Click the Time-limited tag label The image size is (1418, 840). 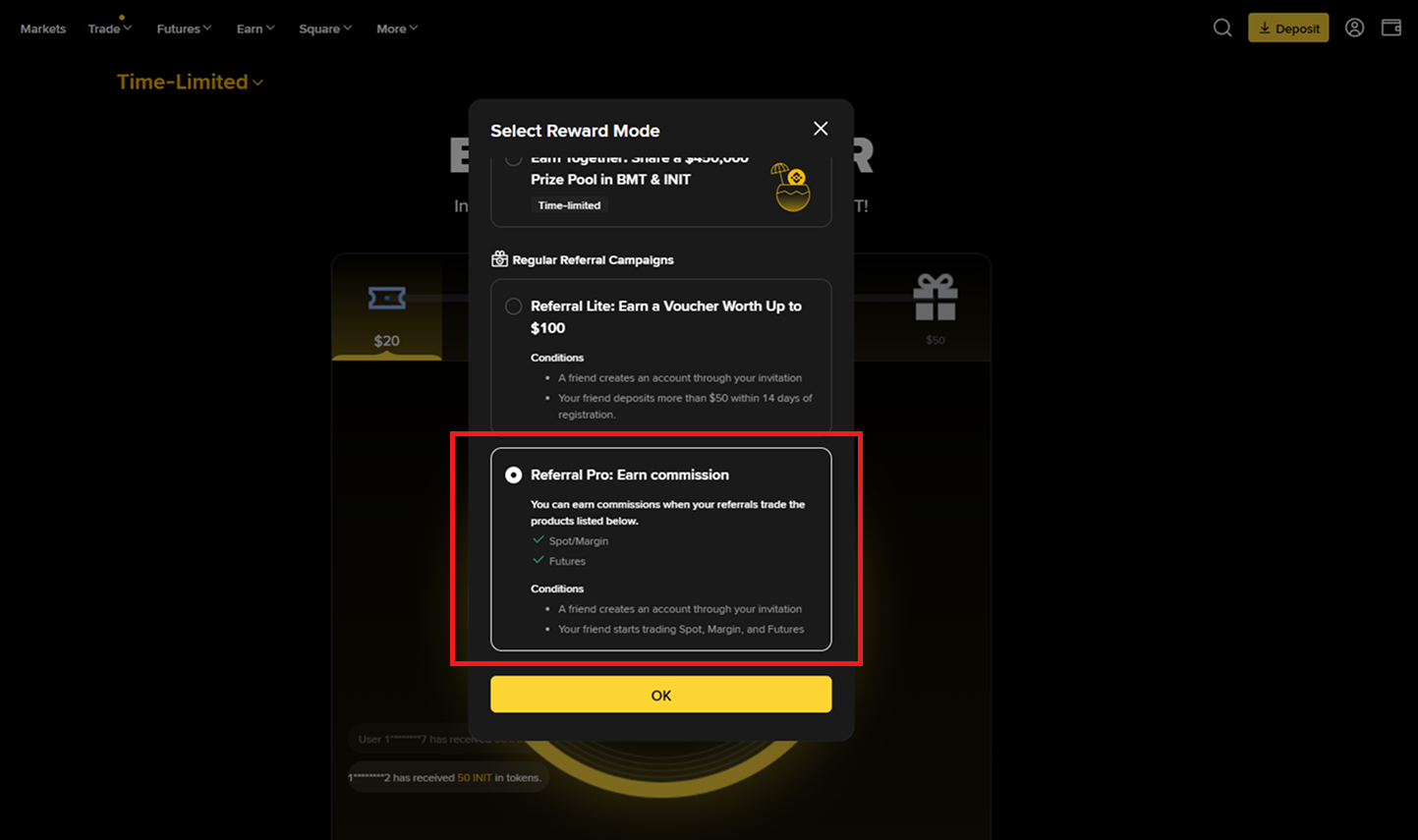pos(569,205)
